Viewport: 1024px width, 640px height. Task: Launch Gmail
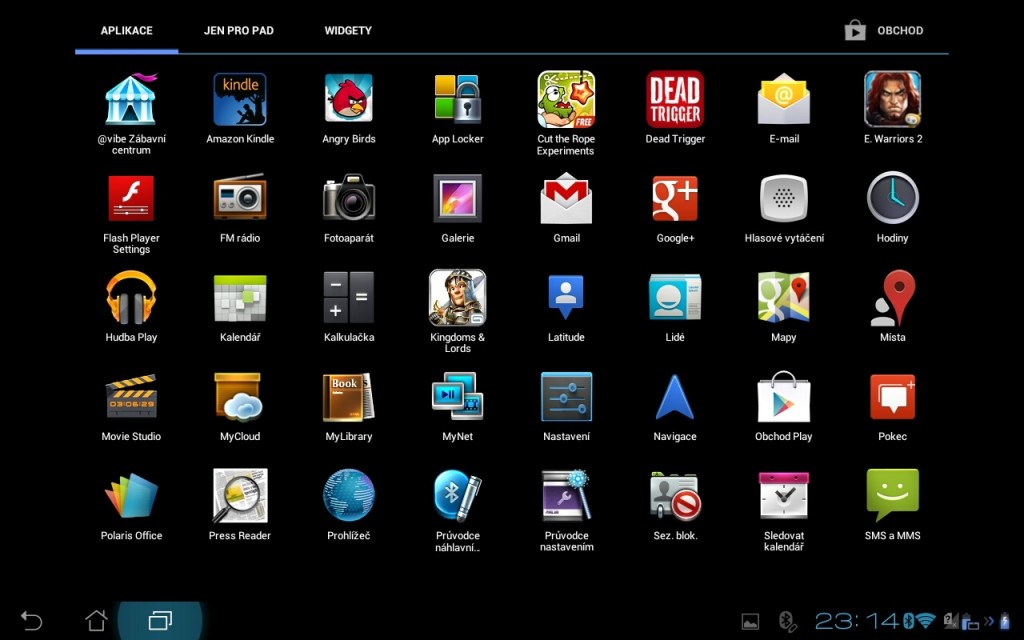coord(566,198)
